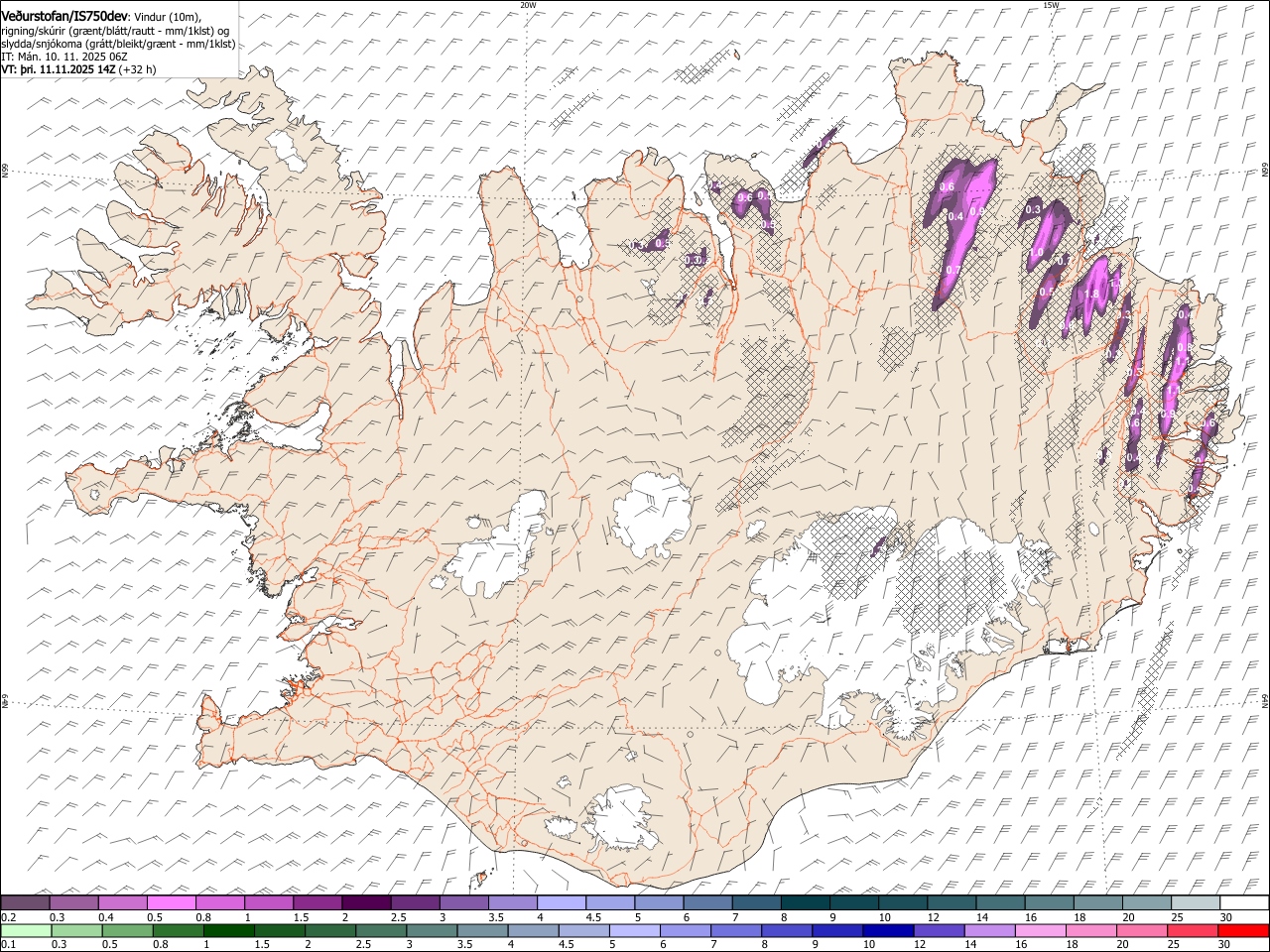
Task: Click the 'slydda/snjókoma' legend description line
Action: [118, 44]
